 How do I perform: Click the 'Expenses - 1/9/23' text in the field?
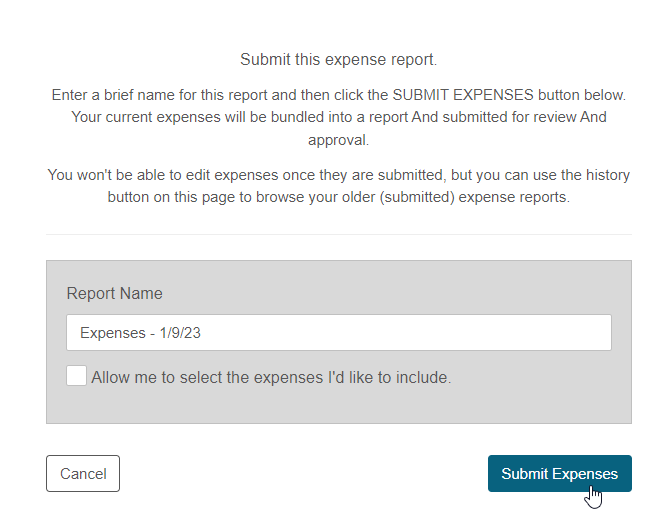140,333
